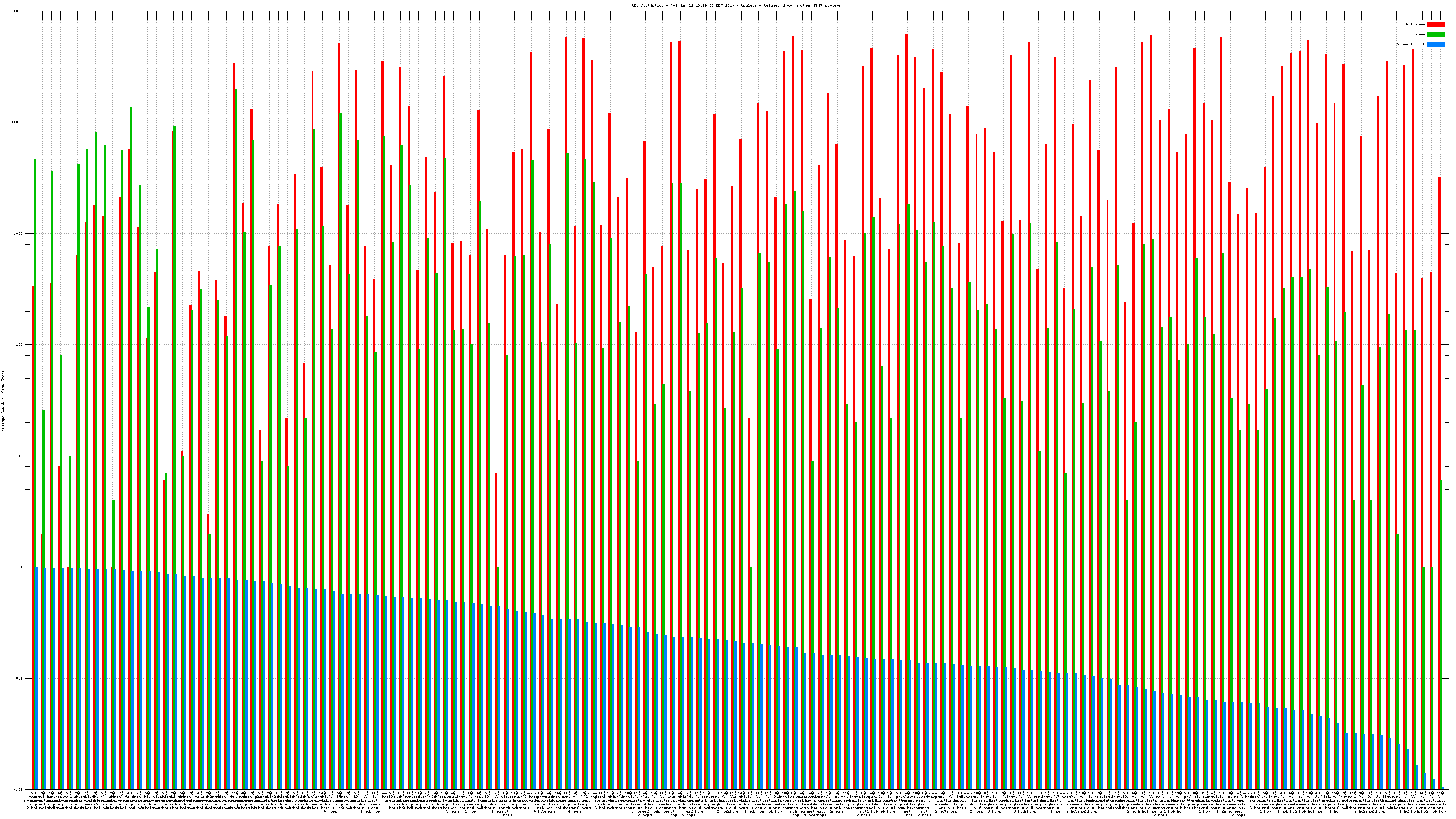Click the 0.01 y-axis tick label

coord(20,789)
